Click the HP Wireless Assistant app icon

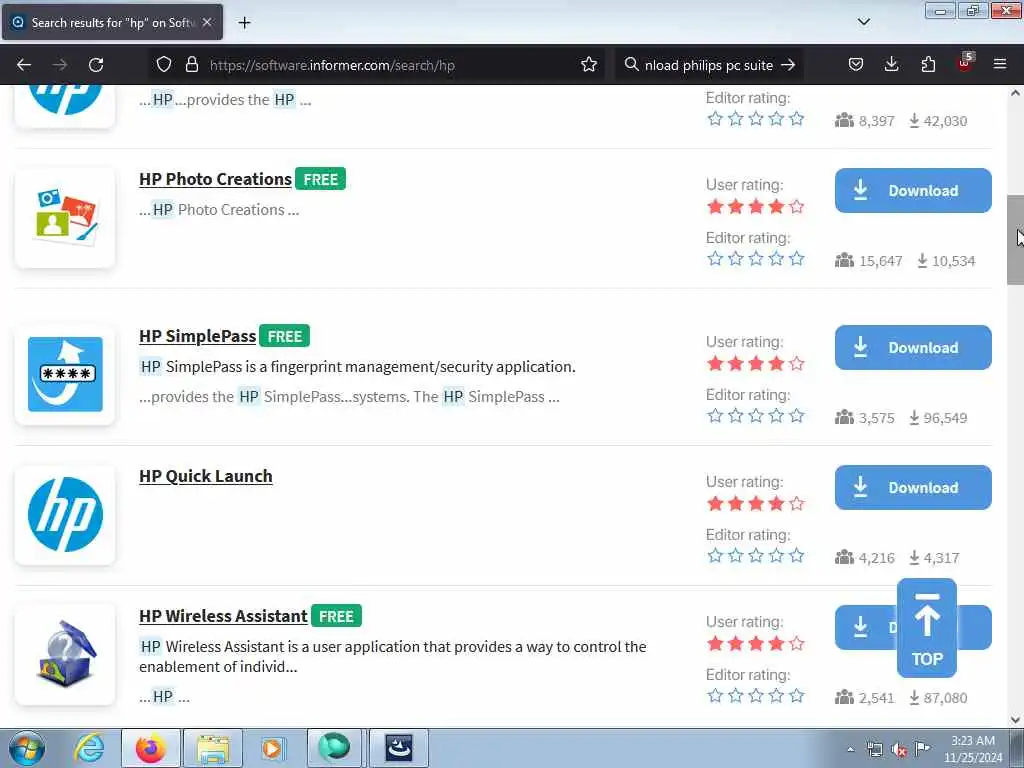(65, 654)
